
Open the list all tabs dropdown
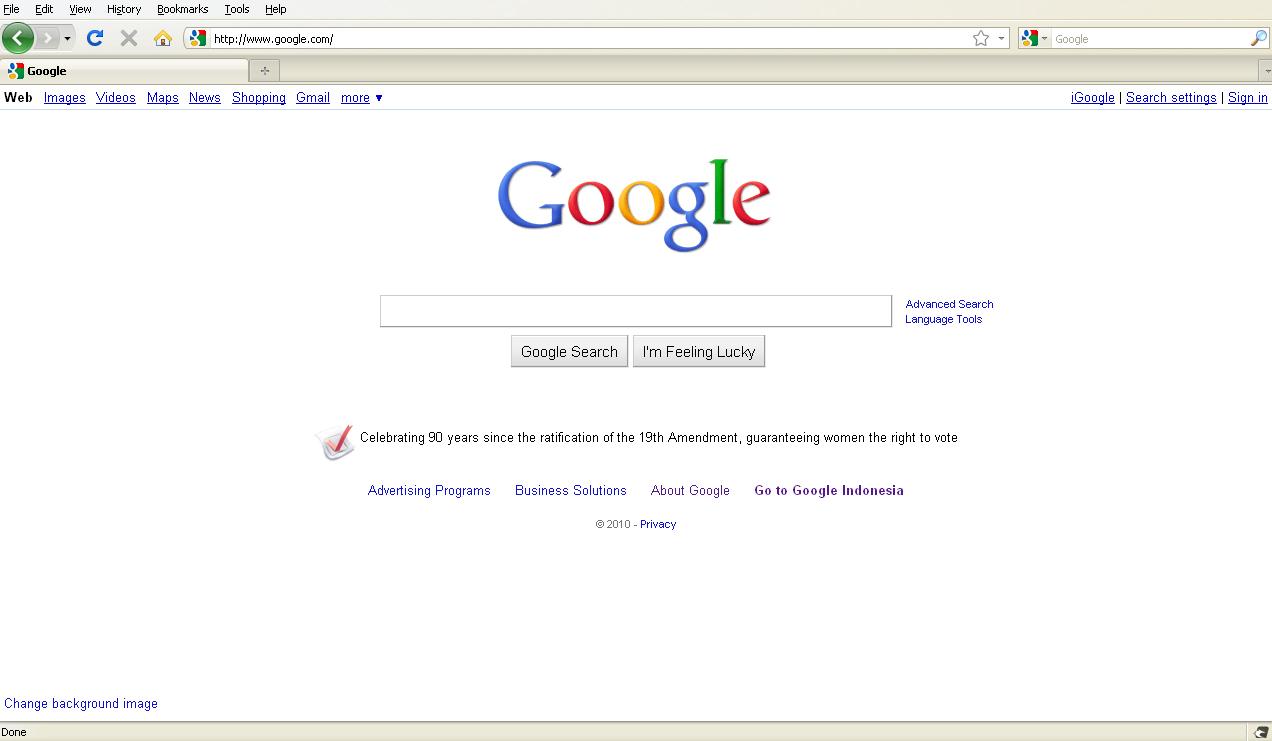pos(1265,71)
